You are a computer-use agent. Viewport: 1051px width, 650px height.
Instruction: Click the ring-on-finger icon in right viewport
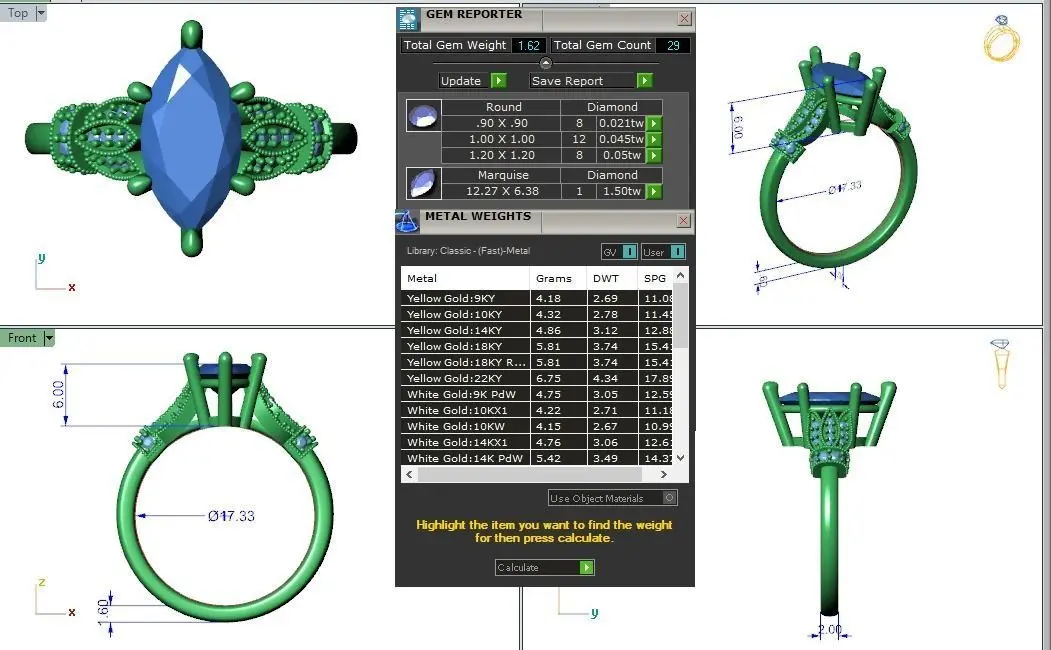[1001, 363]
